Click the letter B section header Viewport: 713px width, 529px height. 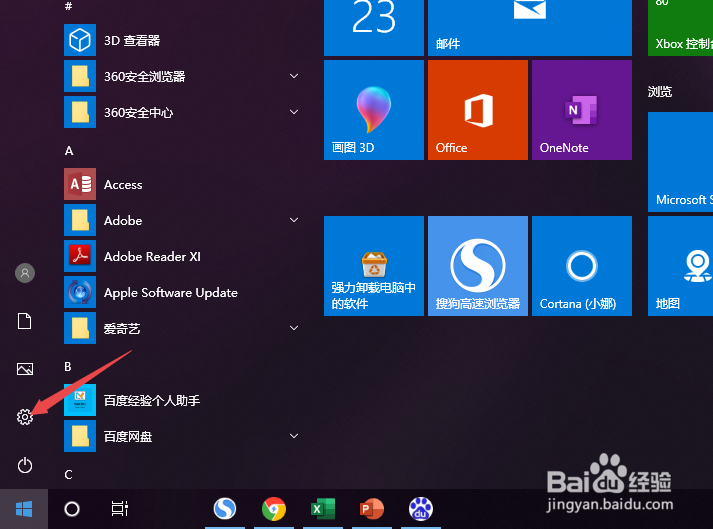68,367
